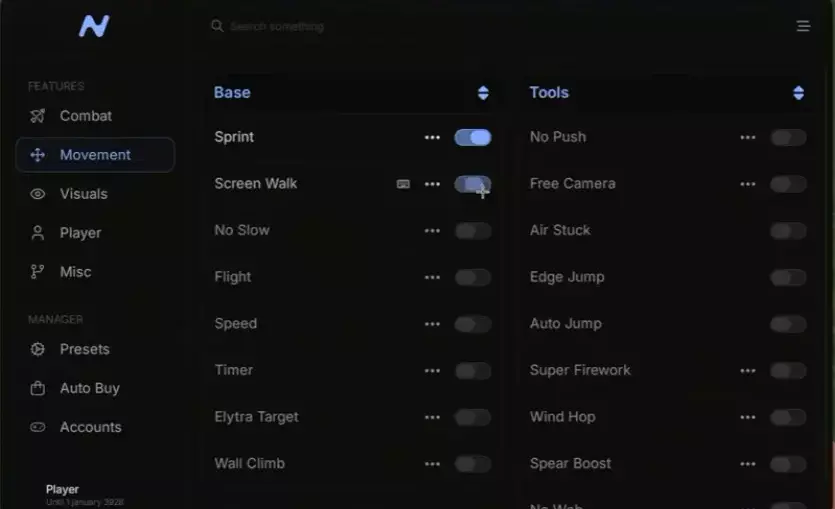Click the Air Stuck label

pyautogui.click(x=560, y=230)
